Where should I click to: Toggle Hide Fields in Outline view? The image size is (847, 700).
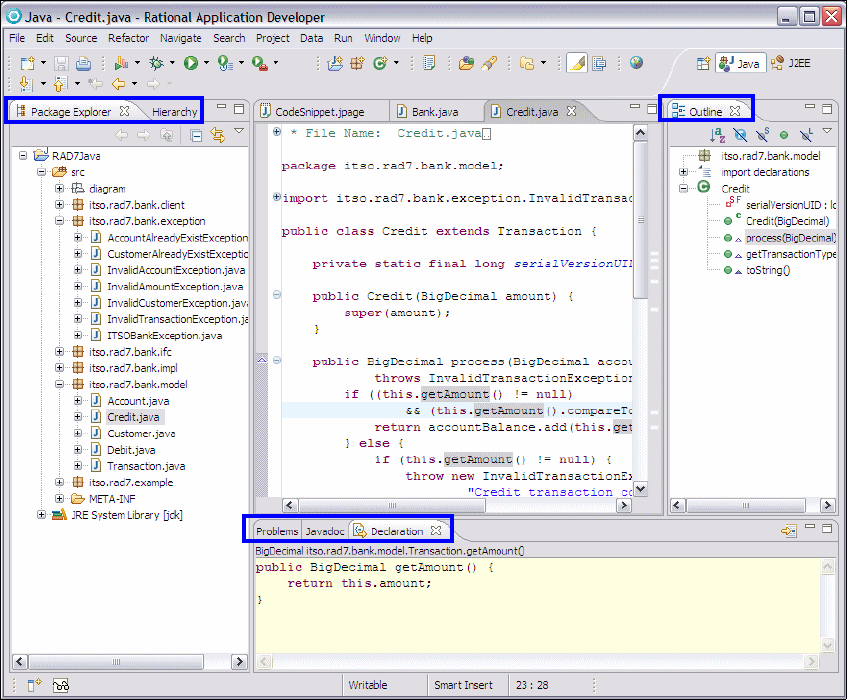(740, 135)
